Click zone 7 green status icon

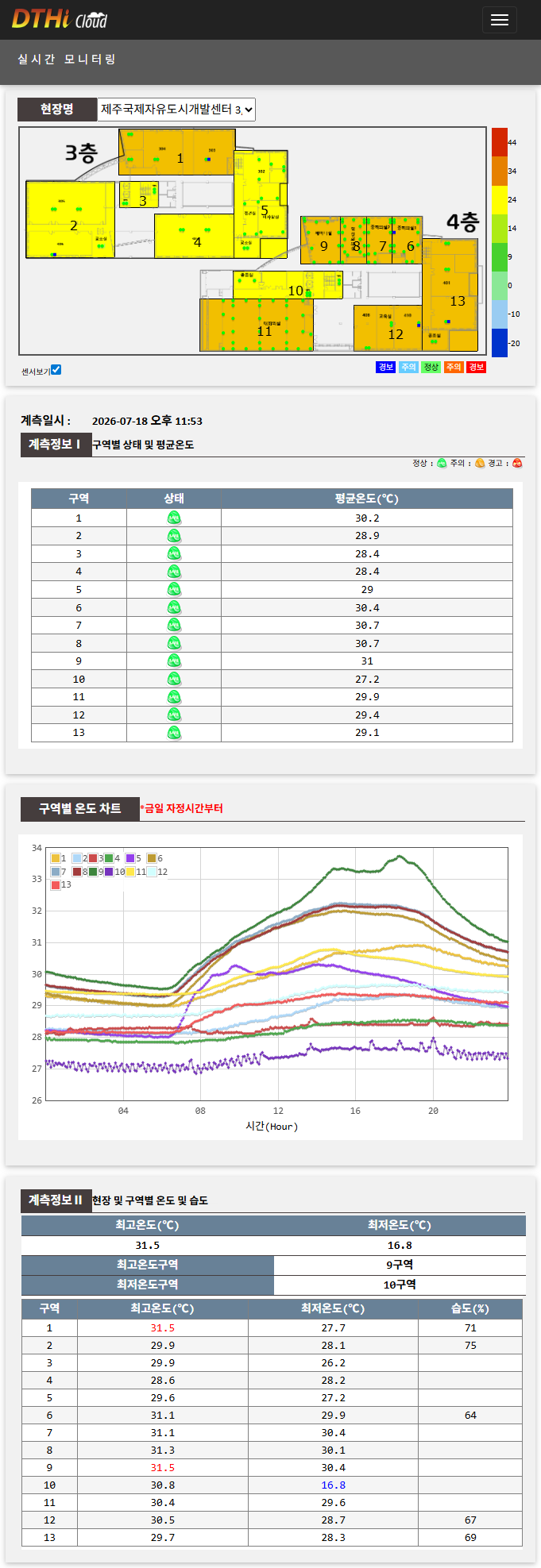point(174,626)
